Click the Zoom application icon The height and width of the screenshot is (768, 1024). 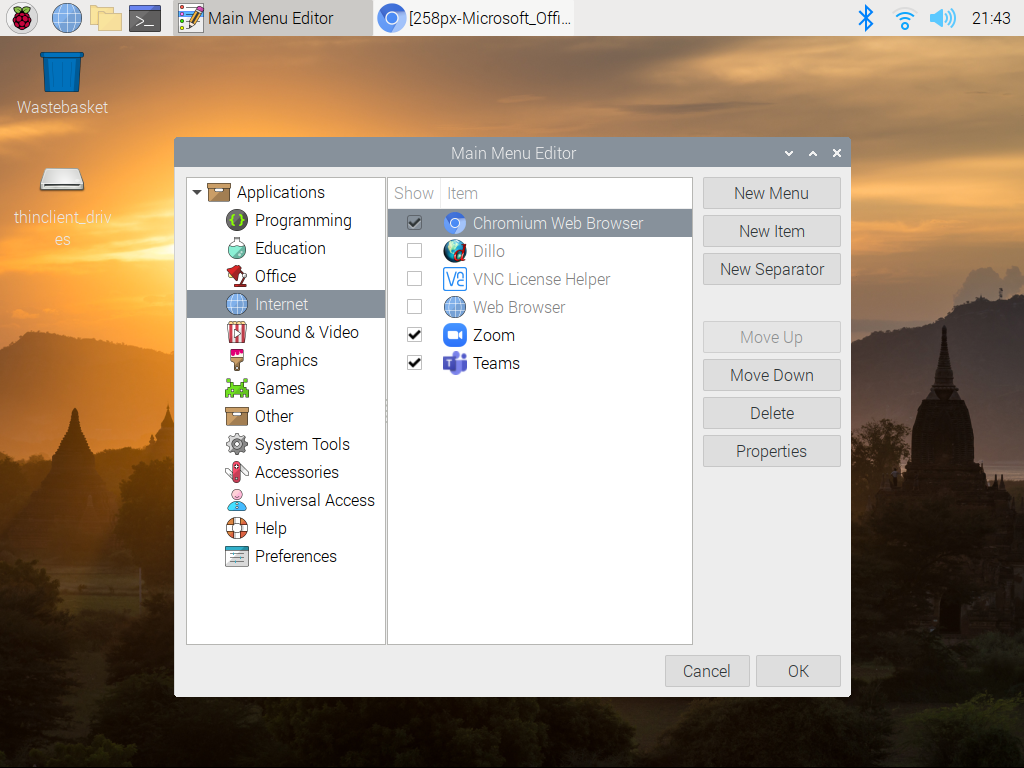(x=455, y=335)
